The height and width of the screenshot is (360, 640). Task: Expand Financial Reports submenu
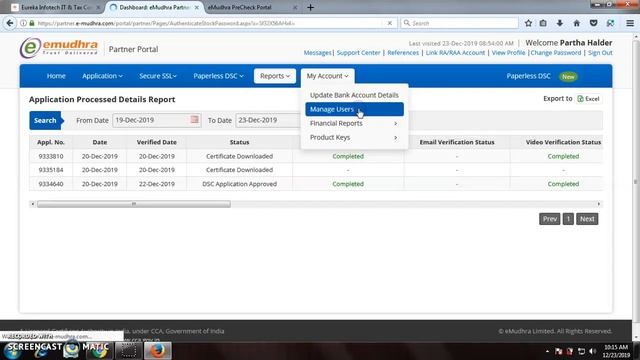tap(354, 123)
